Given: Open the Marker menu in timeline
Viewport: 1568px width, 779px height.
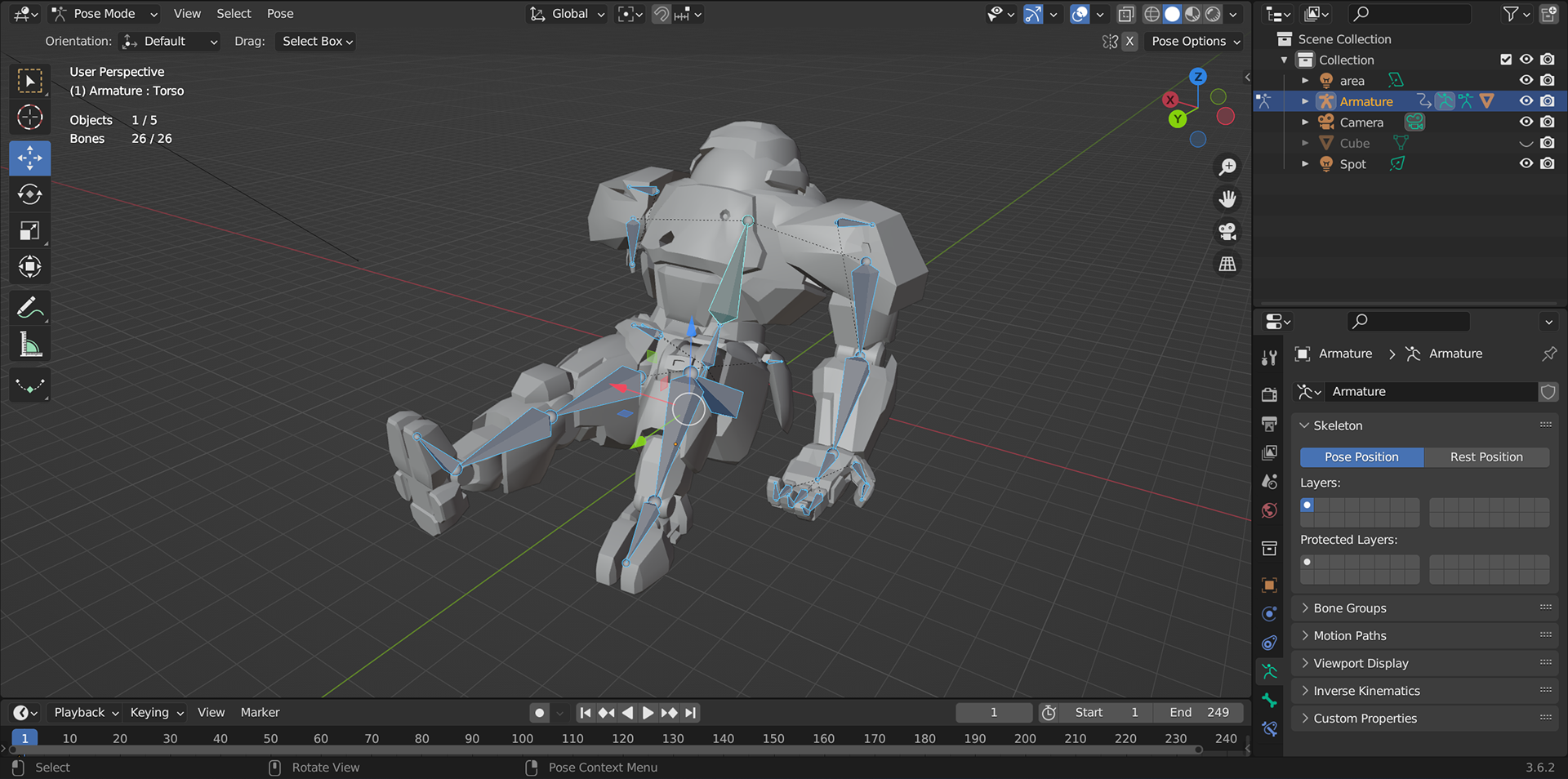Looking at the screenshot, I should [x=260, y=713].
